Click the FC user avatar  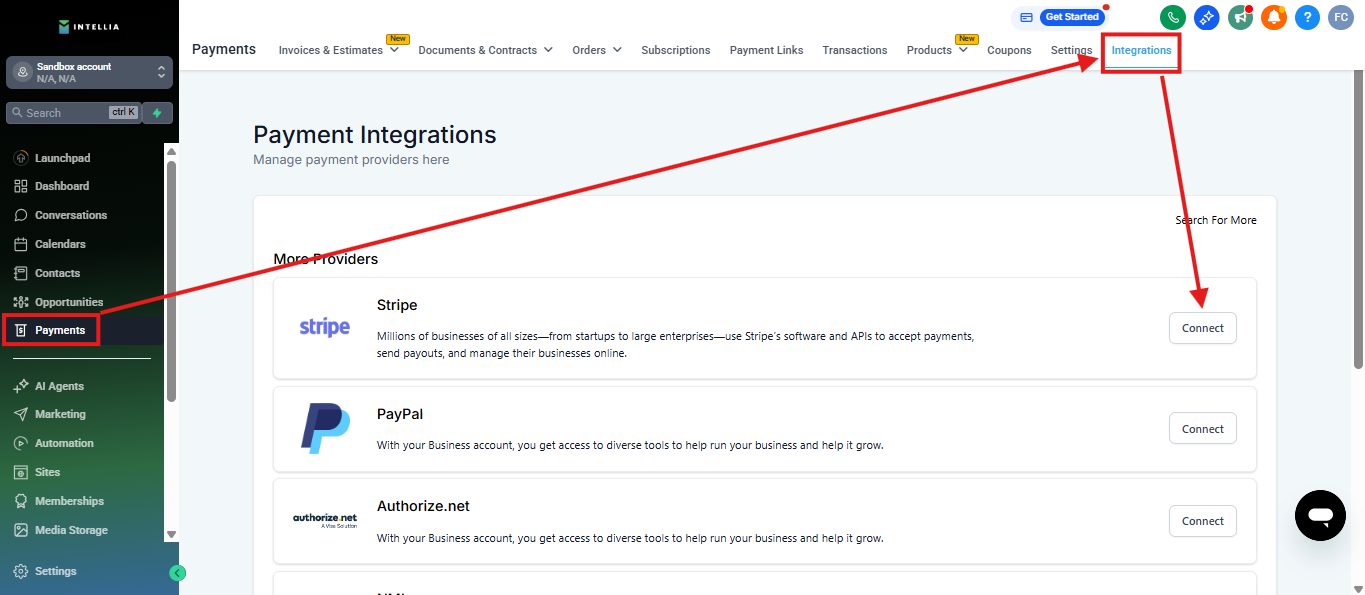pos(1341,17)
